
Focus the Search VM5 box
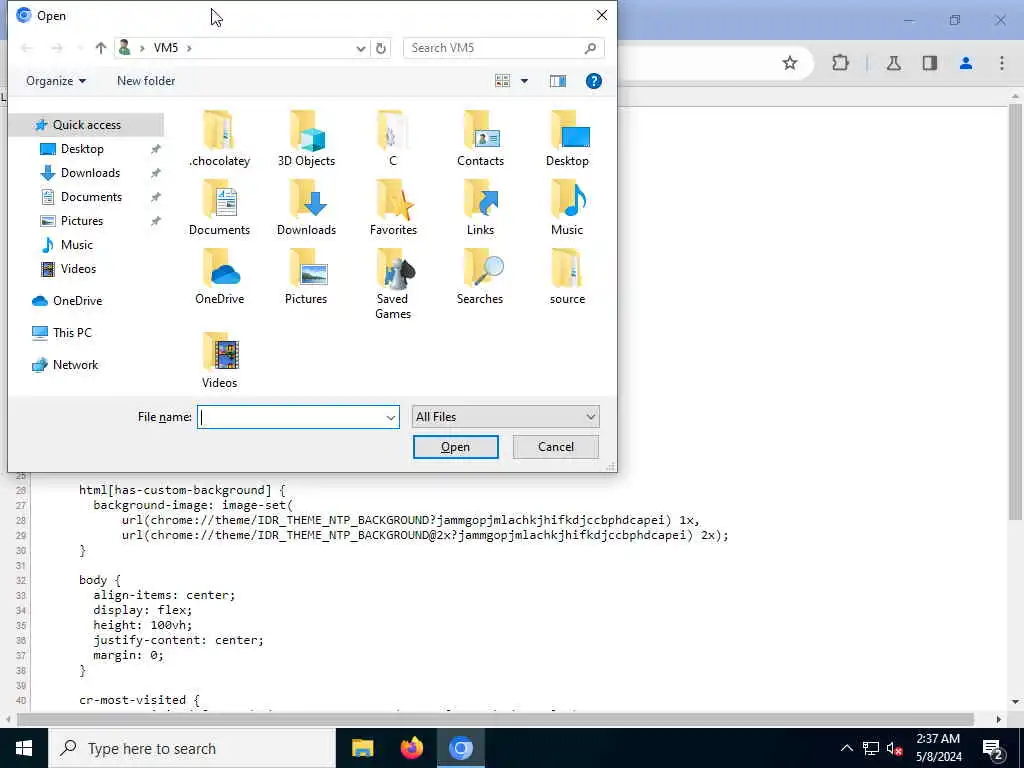(x=503, y=48)
